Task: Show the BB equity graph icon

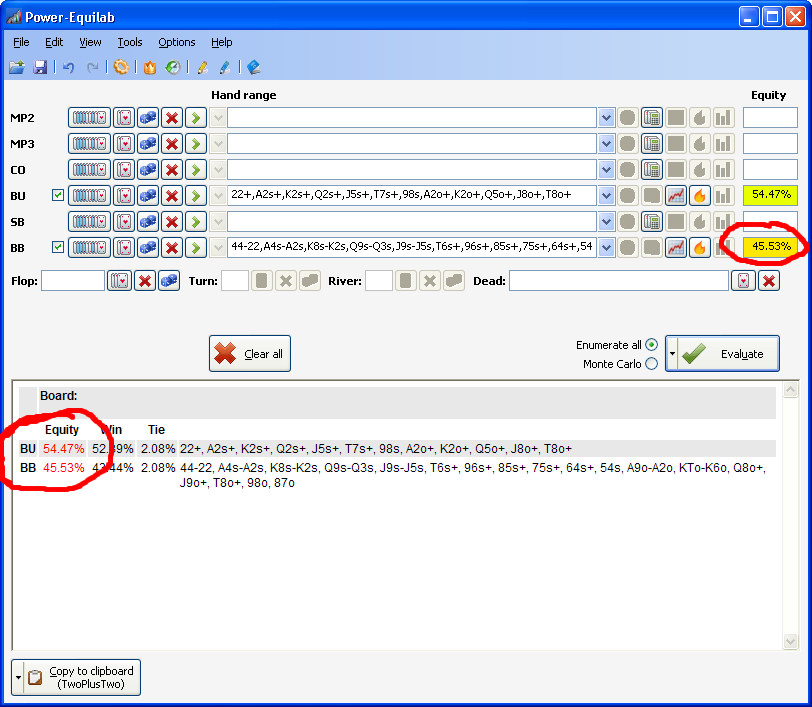Action: point(676,248)
